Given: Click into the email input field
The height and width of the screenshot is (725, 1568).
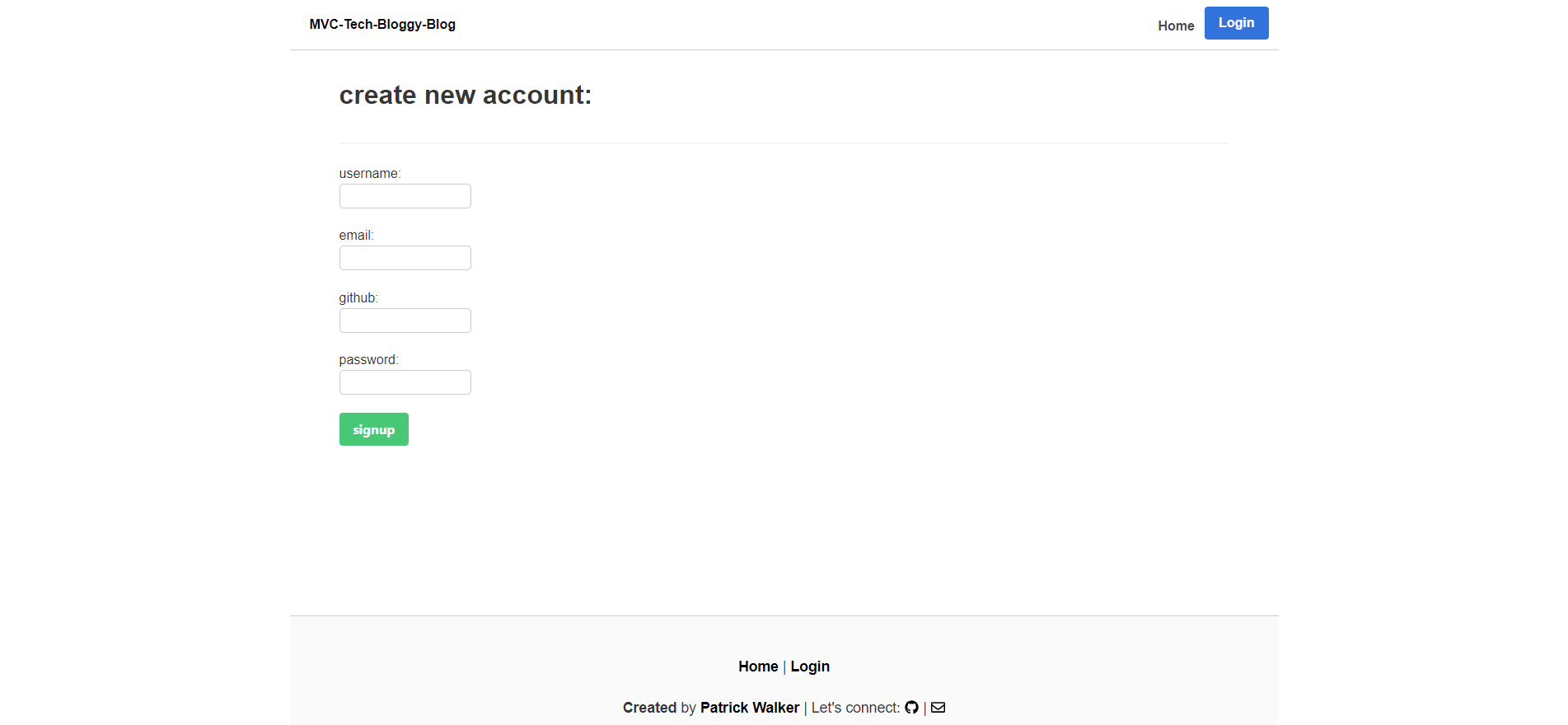Looking at the screenshot, I should 405,258.
